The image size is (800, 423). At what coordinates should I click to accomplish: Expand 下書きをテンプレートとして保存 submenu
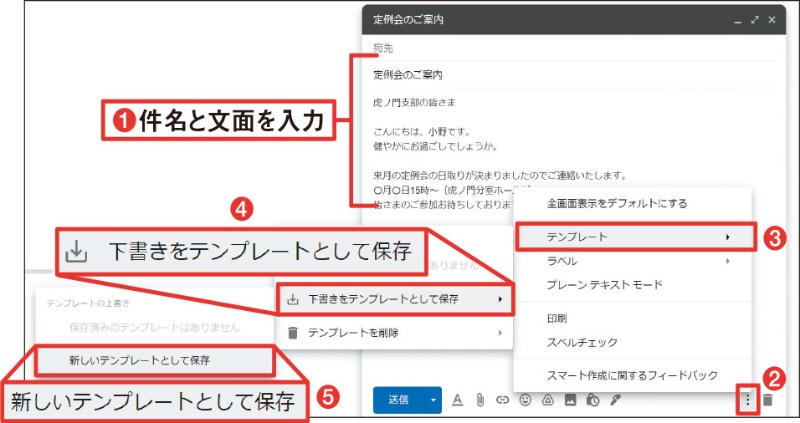(392, 298)
